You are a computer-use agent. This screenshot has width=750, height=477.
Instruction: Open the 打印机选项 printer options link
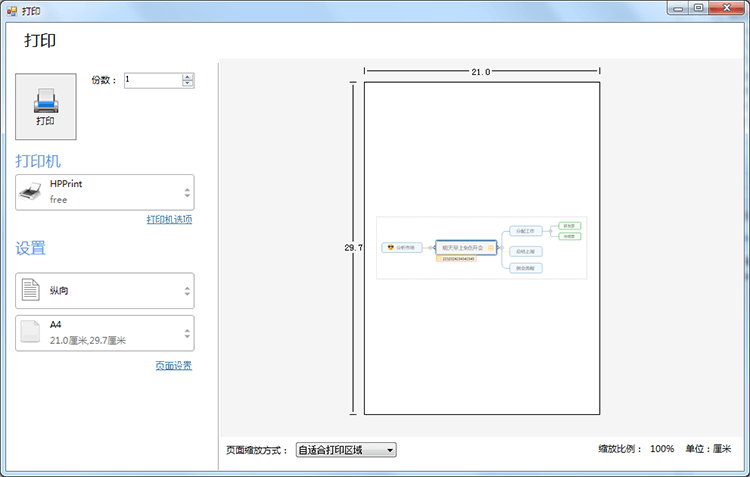pos(169,220)
